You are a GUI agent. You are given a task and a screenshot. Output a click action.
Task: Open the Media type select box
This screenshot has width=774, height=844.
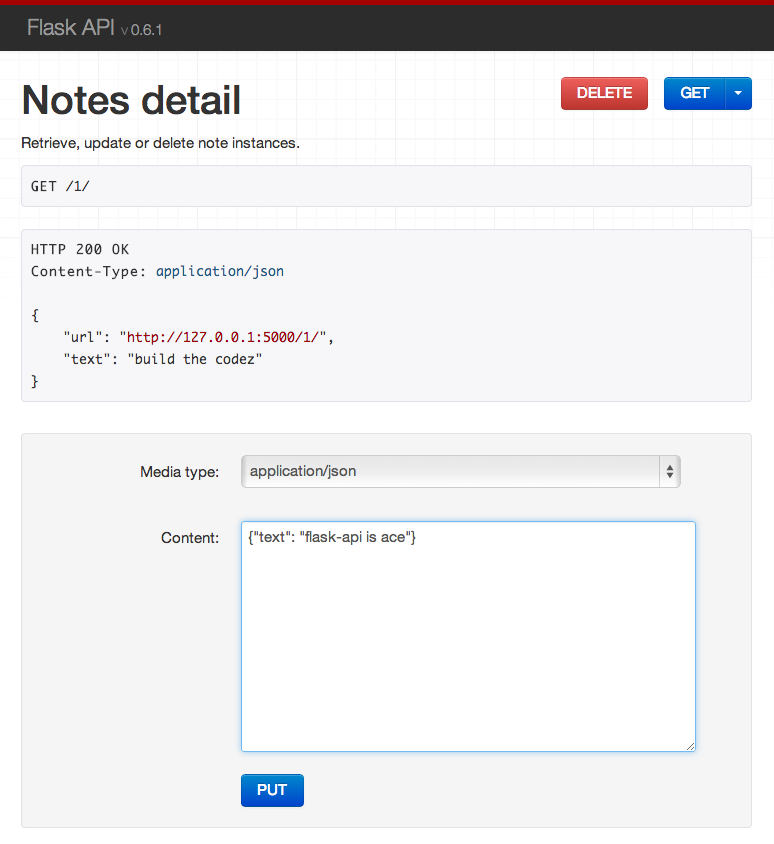[x=461, y=472]
